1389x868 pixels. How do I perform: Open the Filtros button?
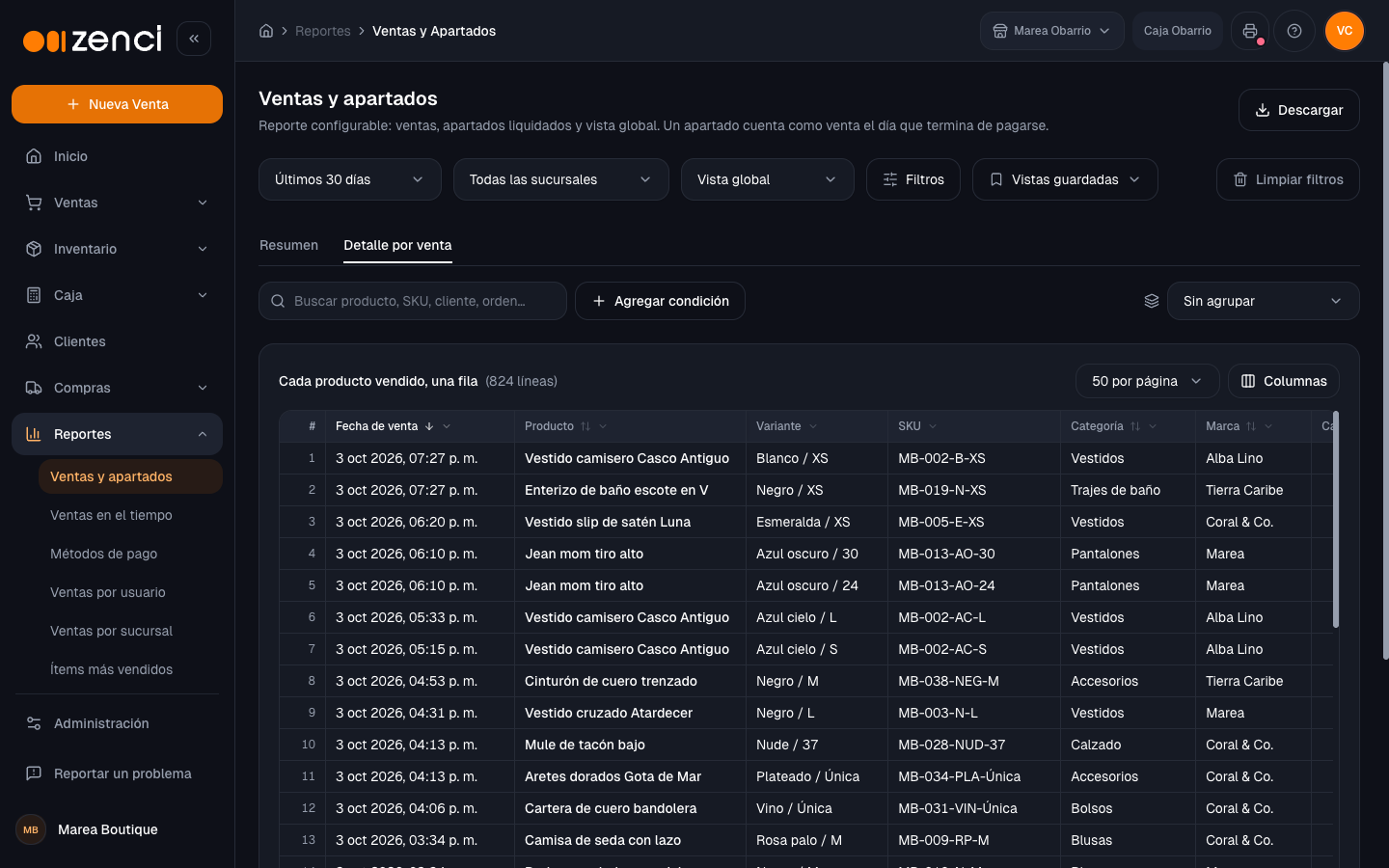coord(913,179)
